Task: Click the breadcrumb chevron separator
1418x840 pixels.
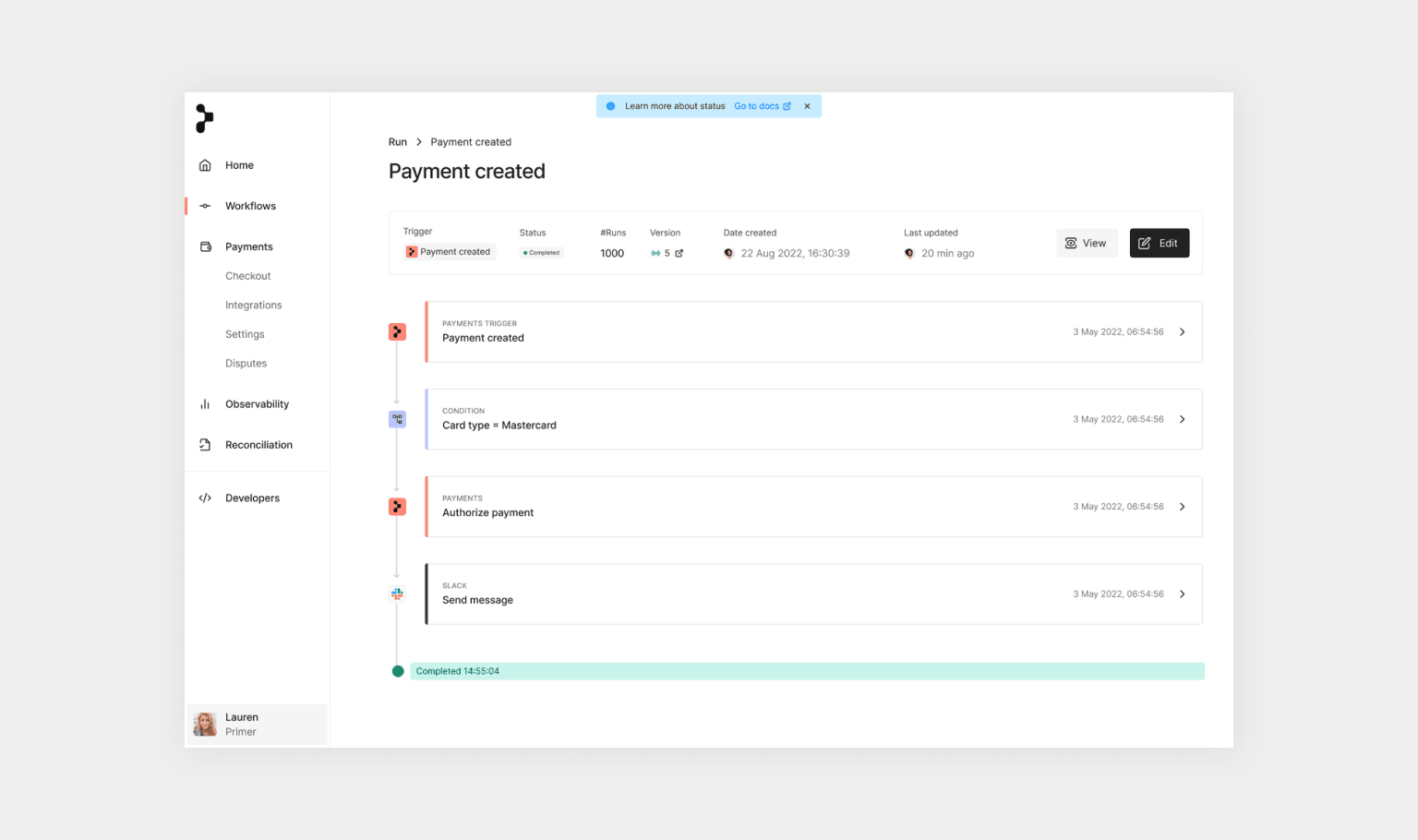Action: coord(419,142)
